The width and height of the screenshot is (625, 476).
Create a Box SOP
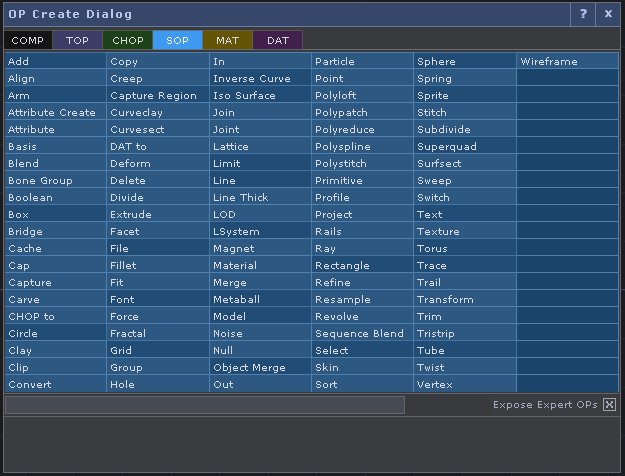click(55, 214)
